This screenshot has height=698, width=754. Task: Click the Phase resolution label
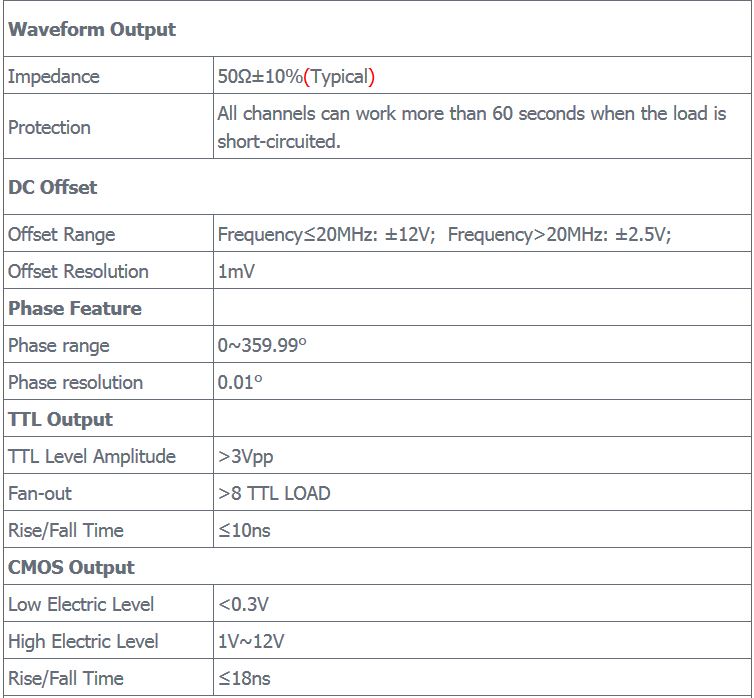pyautogui.click(x=76, y=382)
